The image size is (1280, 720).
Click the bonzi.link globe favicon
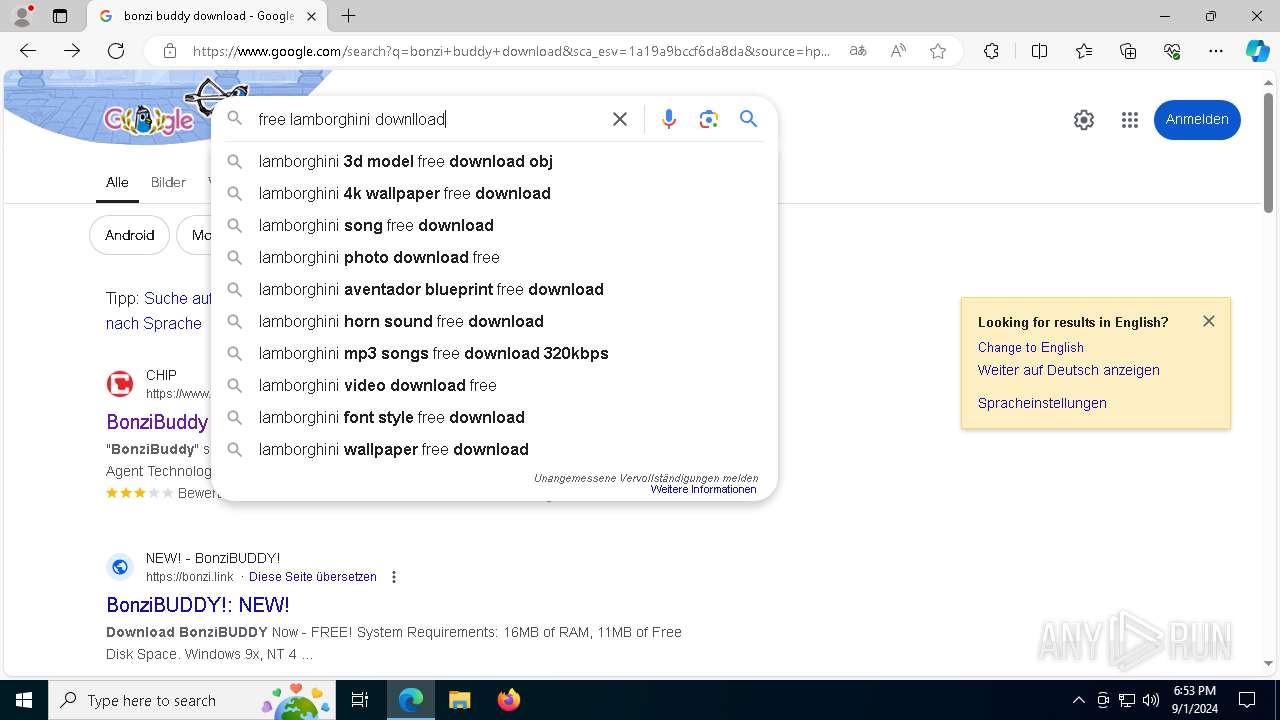tap(120, 567)
